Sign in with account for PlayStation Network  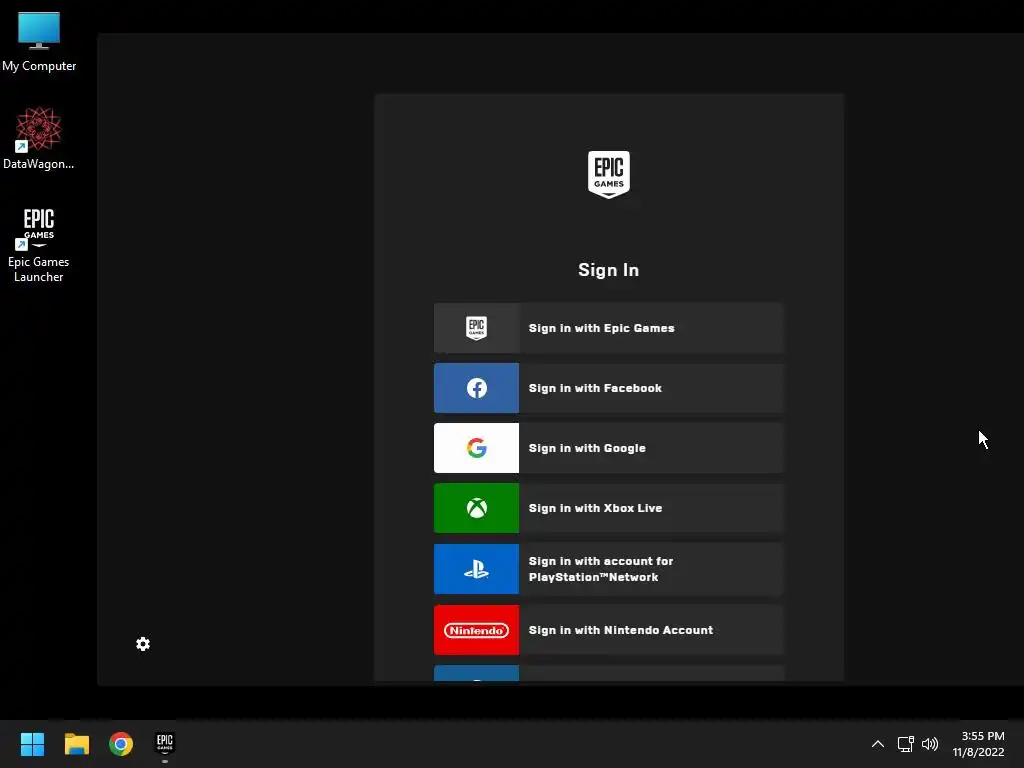(609, 569)
